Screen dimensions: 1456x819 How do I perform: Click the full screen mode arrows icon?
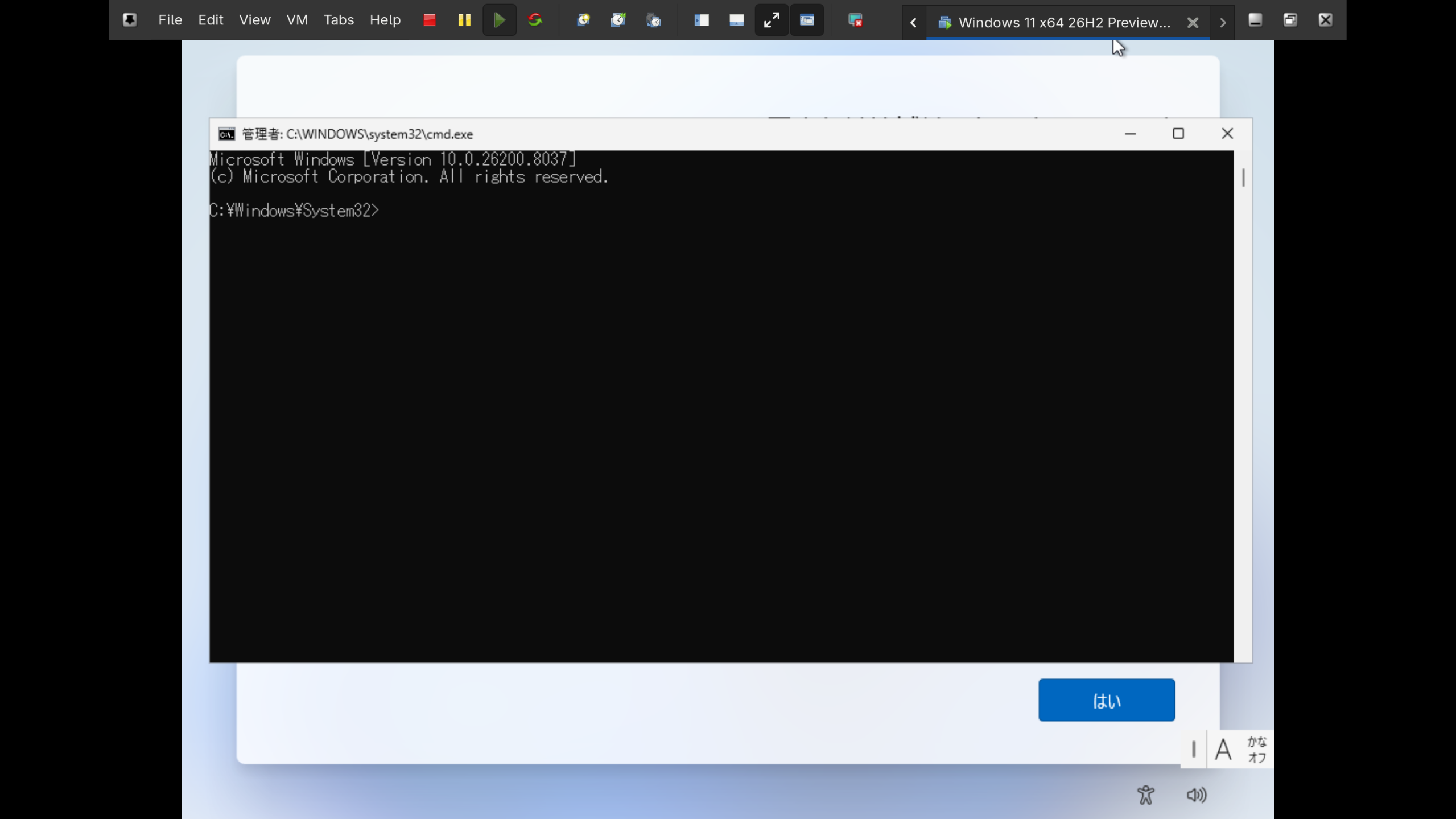pyautogui.click(x=772, y=20)
